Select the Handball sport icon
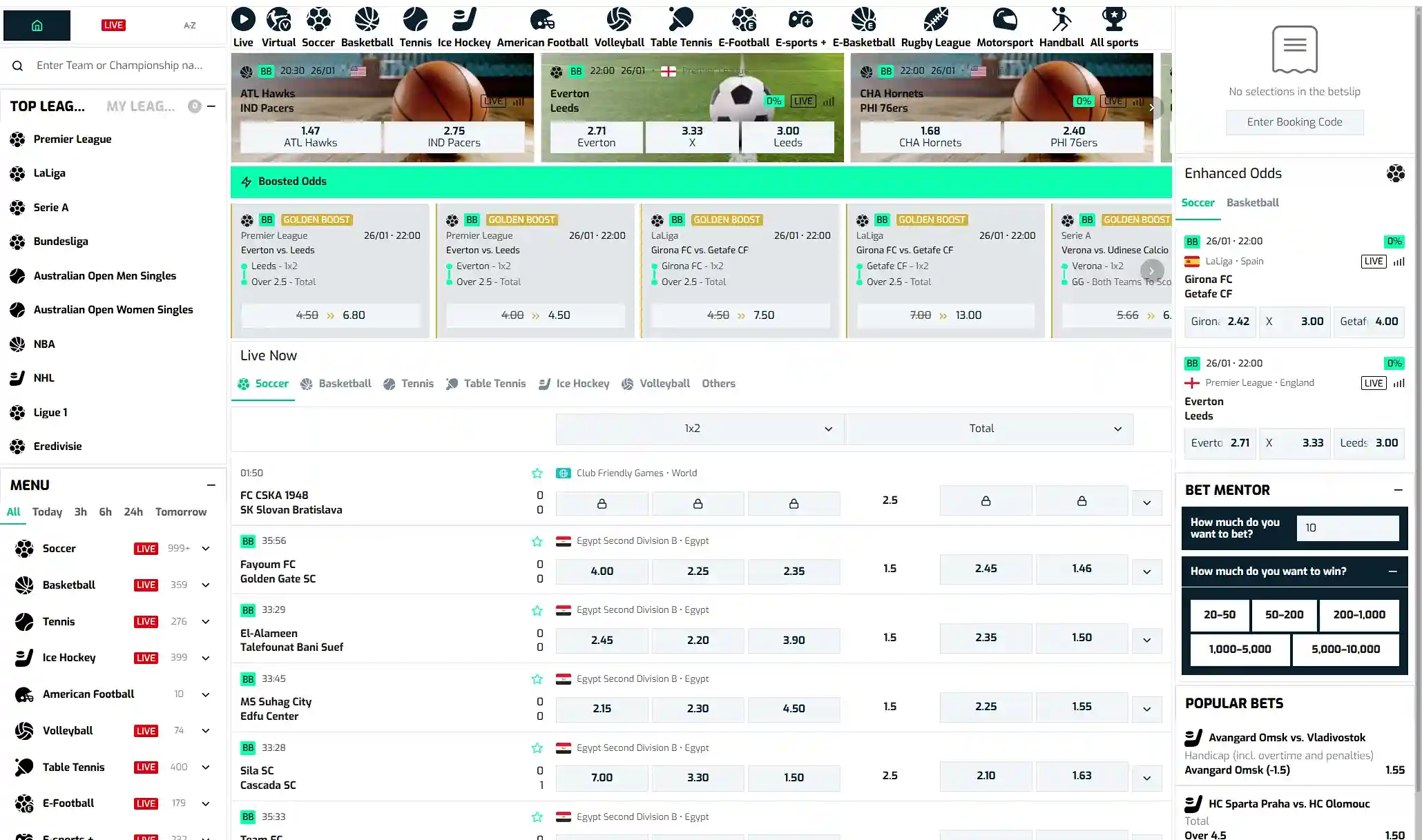1422x840 pixels. point(1061,24)
